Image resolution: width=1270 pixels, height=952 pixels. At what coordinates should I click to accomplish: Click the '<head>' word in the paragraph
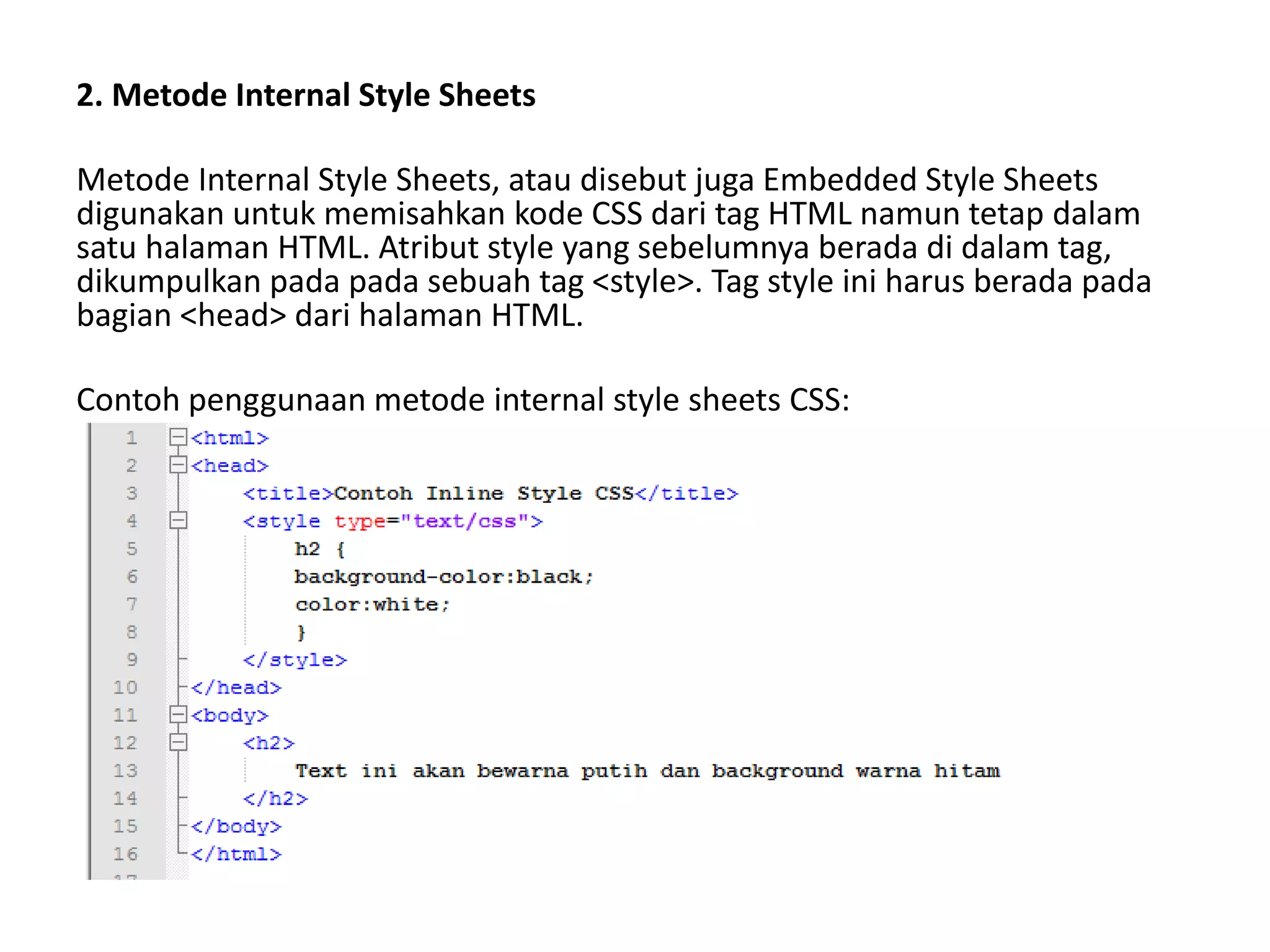click(233, 315)
